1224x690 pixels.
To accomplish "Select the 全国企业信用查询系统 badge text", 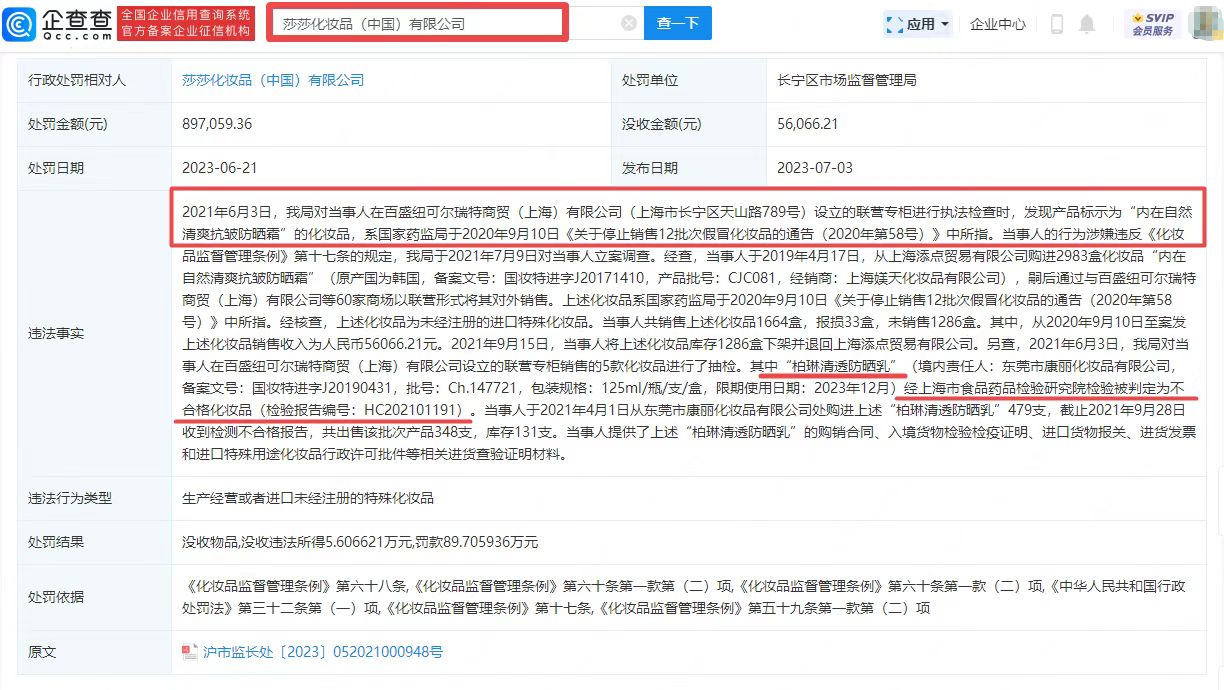I will [x=185, y=15].
